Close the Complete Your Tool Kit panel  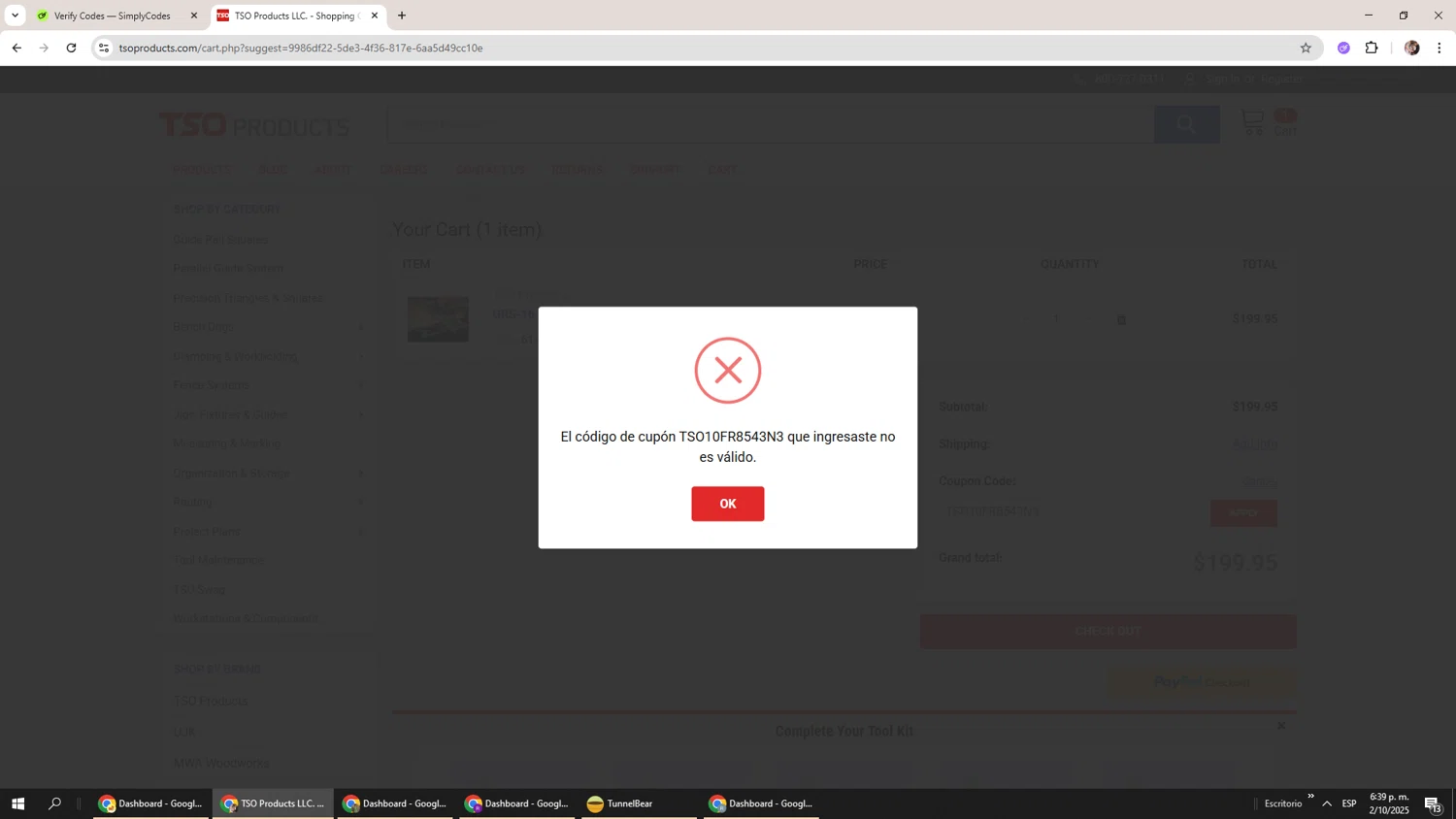(1280, 726)
